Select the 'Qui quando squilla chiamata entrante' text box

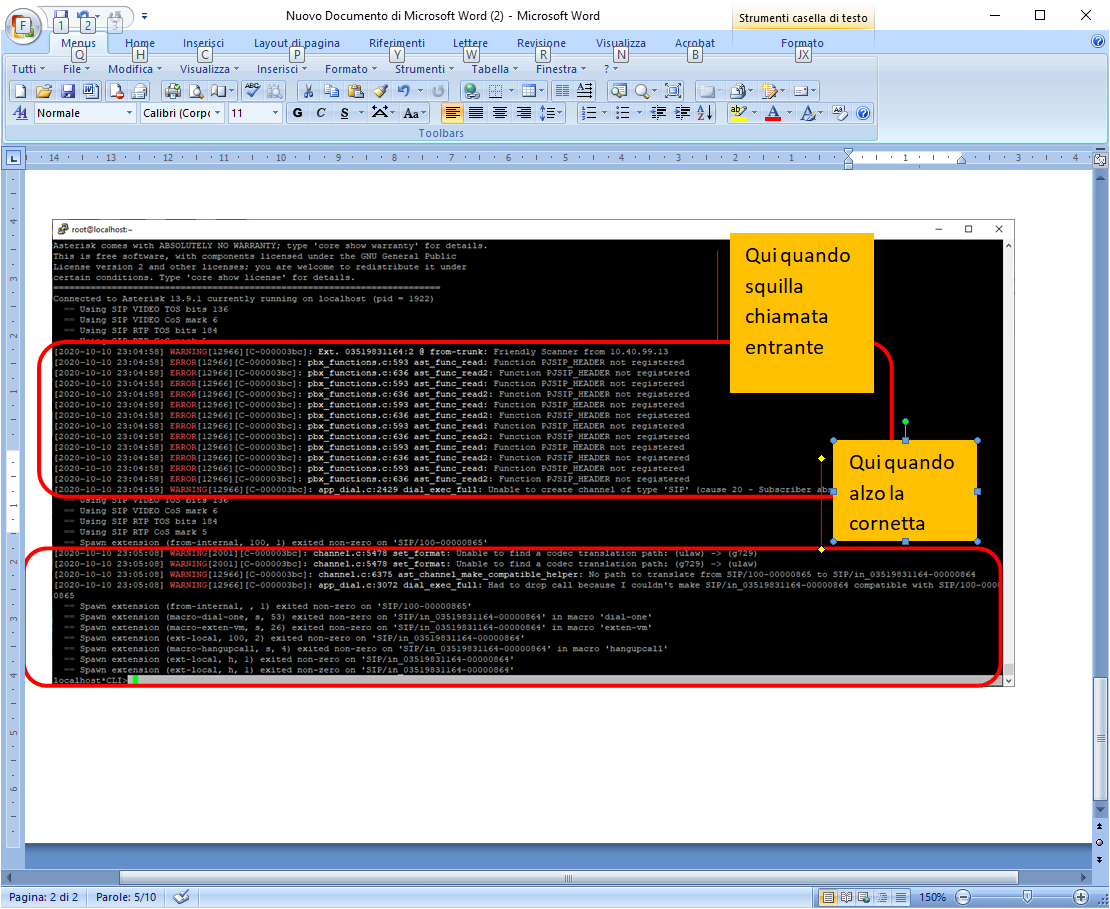[x=801, y=312]
